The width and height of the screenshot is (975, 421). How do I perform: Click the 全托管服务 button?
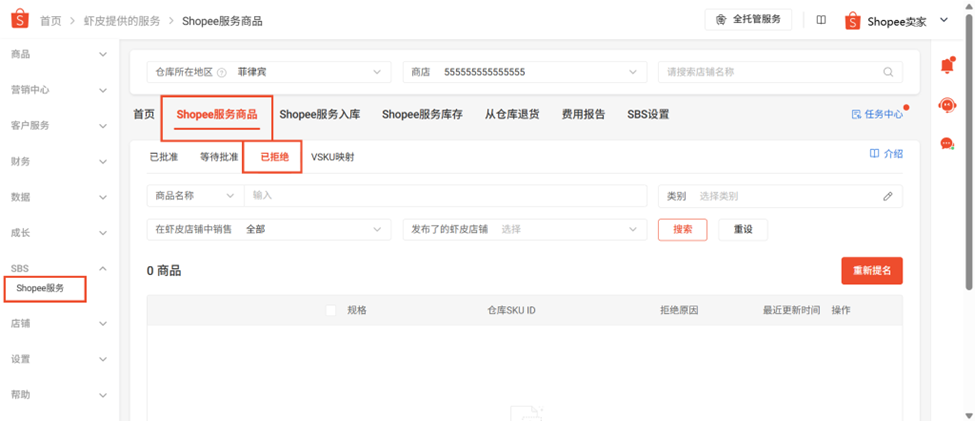(748, 19)
